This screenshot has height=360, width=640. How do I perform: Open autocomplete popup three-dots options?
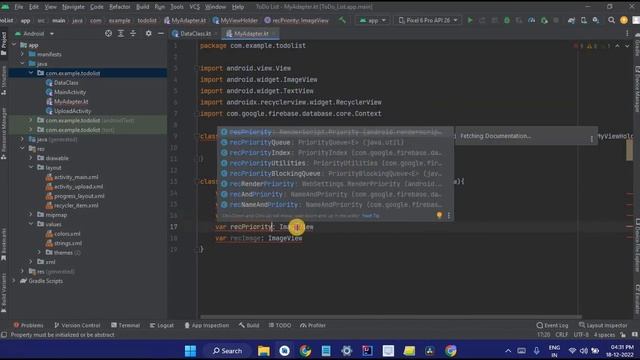point(449,215)
